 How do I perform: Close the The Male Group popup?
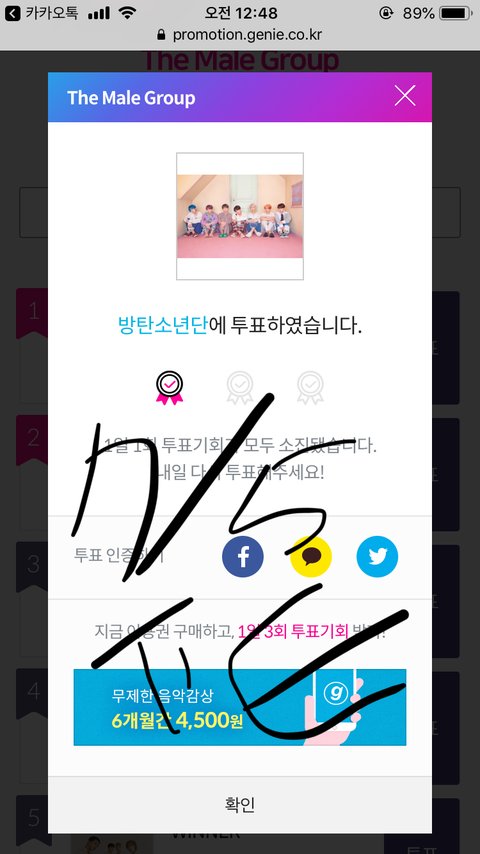click(x=405, y=96)
